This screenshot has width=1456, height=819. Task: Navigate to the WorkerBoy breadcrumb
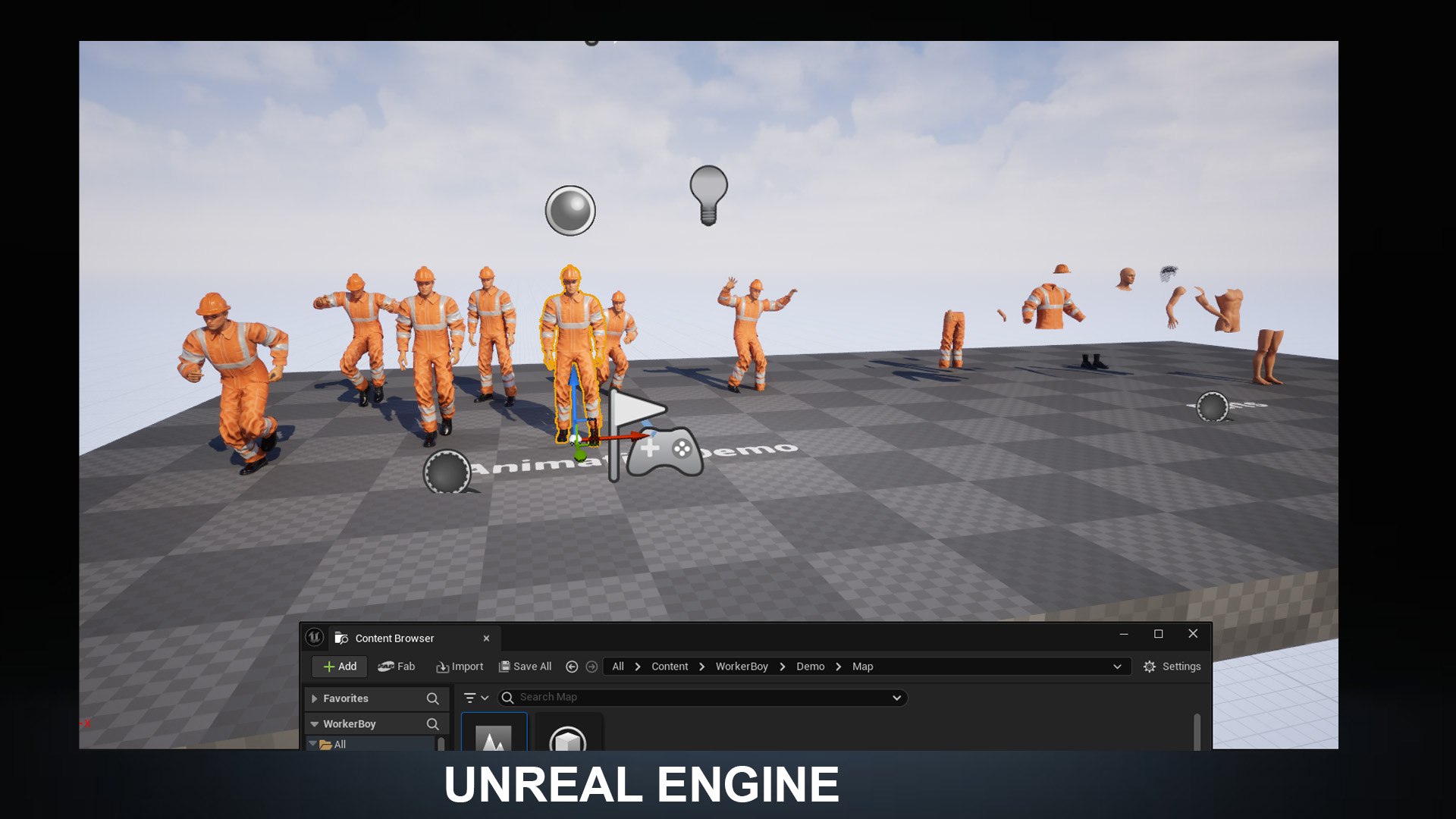coord(742,667)
